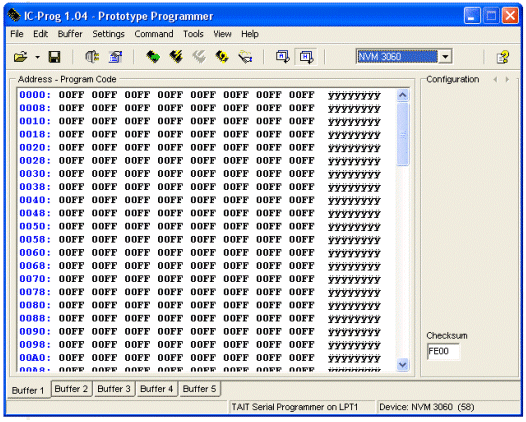Toggle the second view mode toolbar button

point(307,57)
